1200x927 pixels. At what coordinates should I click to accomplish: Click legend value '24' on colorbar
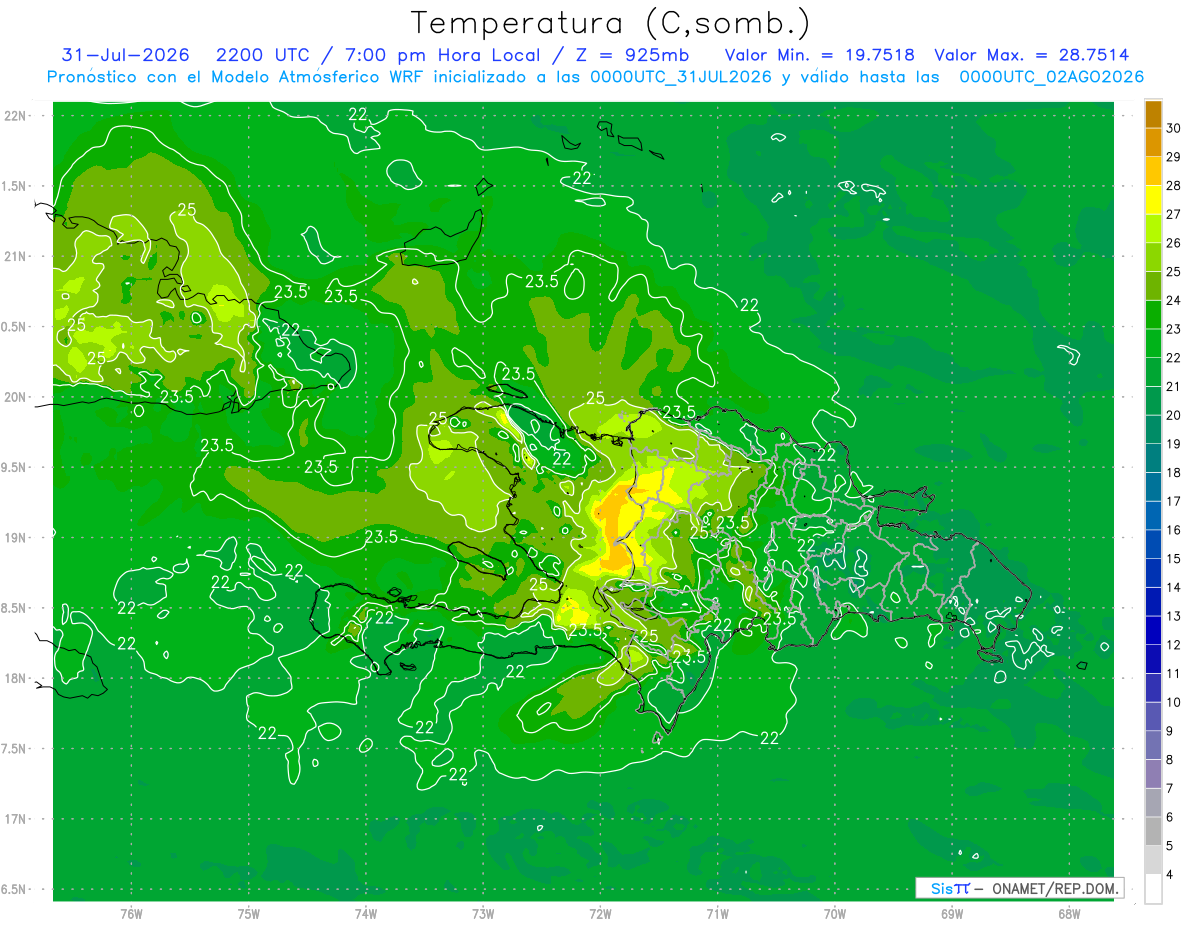click(x=1174, y=301)
